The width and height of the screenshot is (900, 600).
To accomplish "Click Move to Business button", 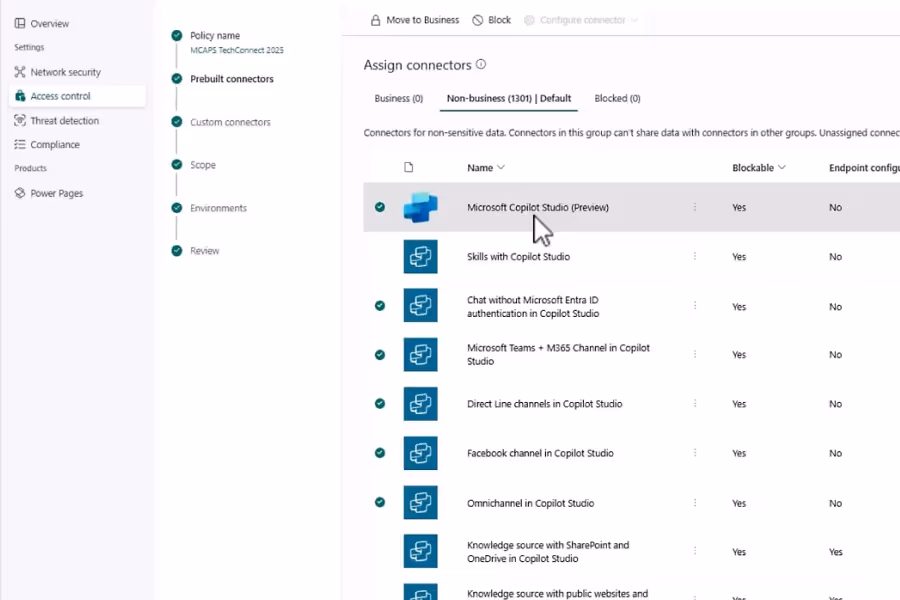I will (415, 20).
